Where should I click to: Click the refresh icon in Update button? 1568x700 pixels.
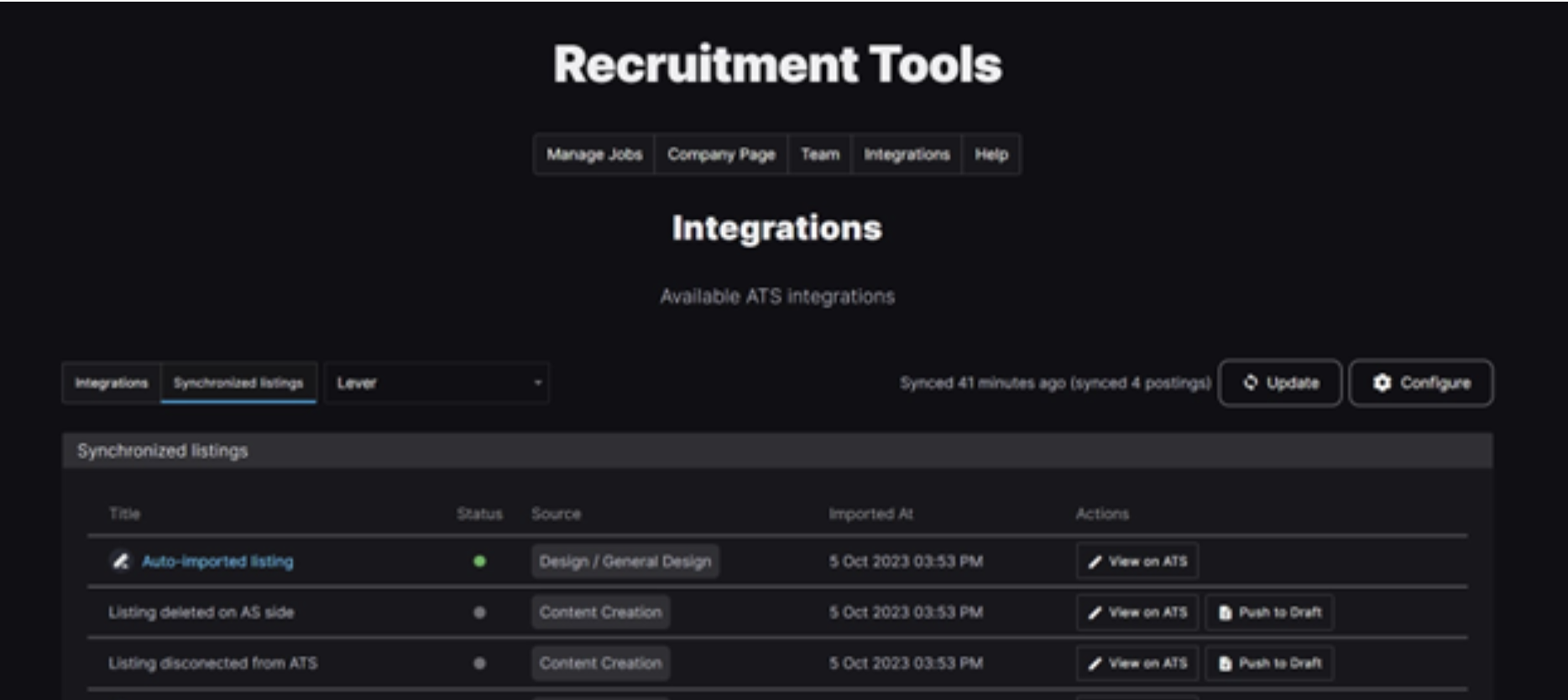click(1251, 383)
